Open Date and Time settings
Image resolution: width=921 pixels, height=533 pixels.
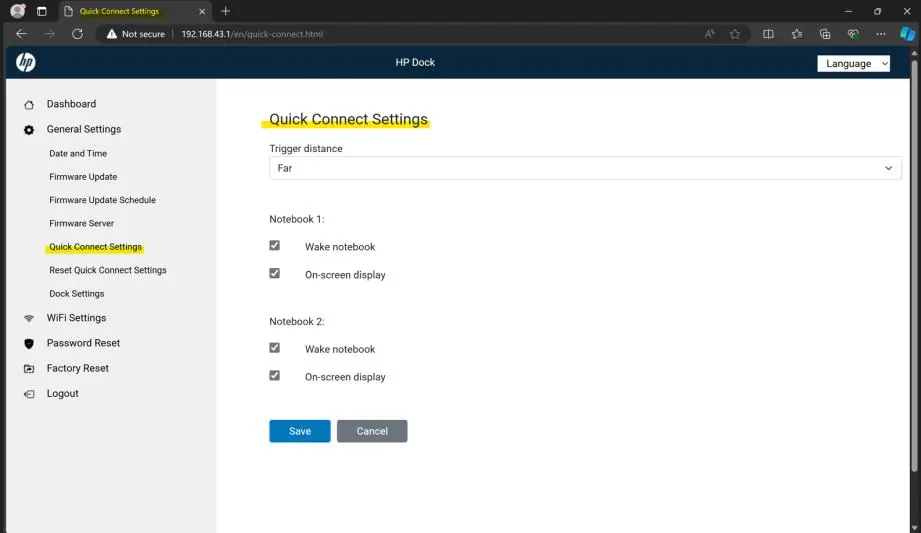(78, 153)
